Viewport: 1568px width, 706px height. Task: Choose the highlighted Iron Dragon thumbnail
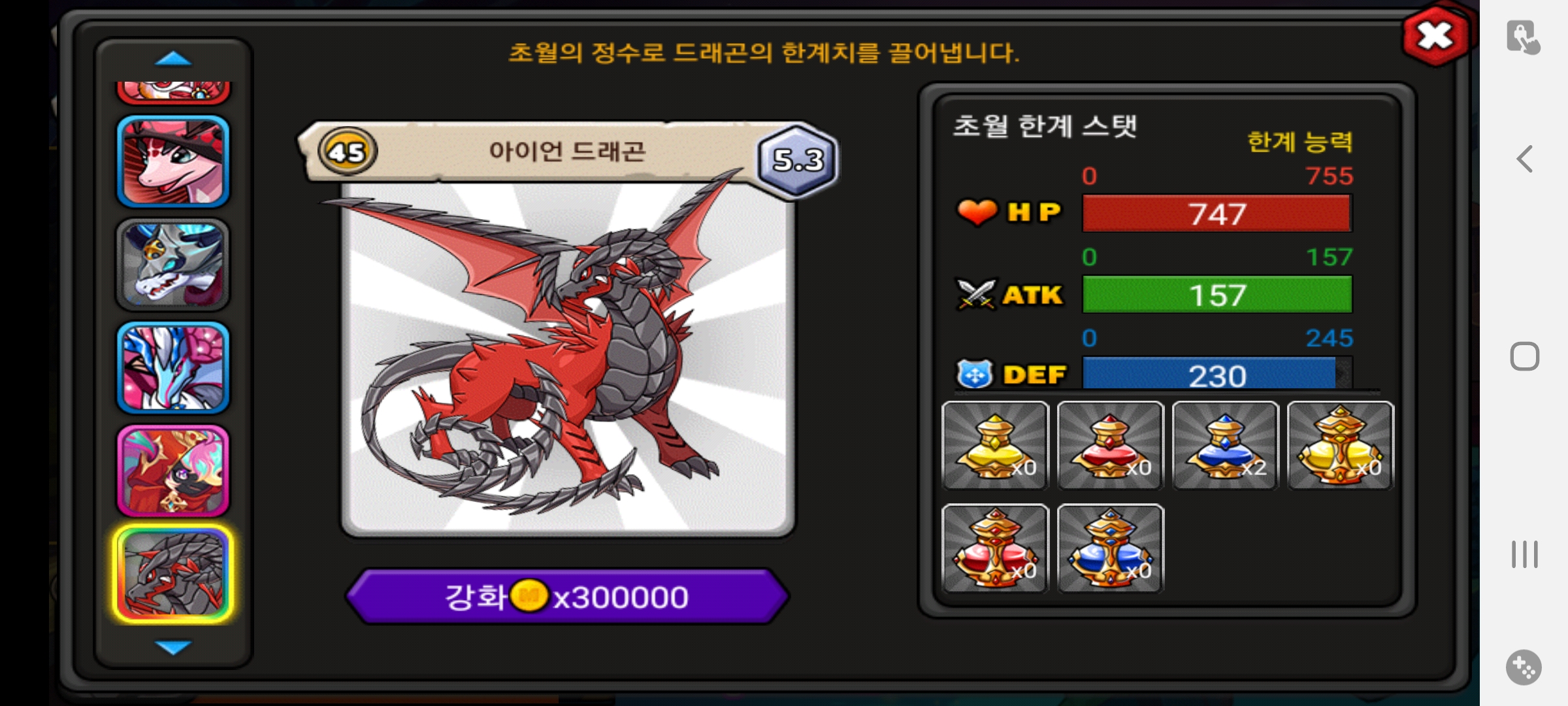tap(173, 574)
